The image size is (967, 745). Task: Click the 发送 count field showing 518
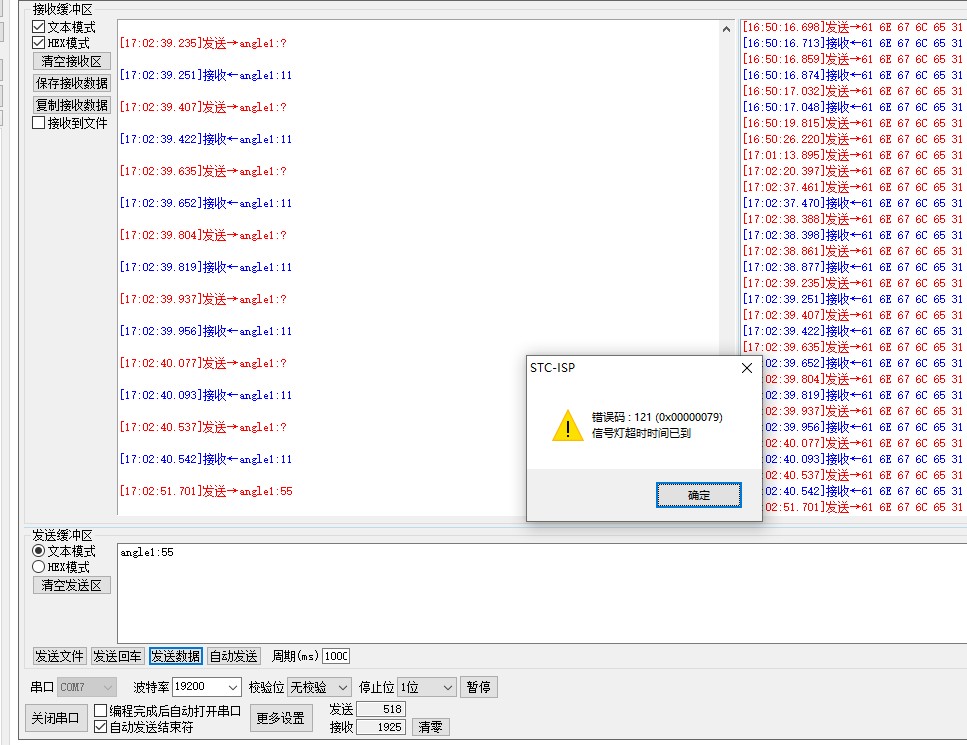(381, 709)
